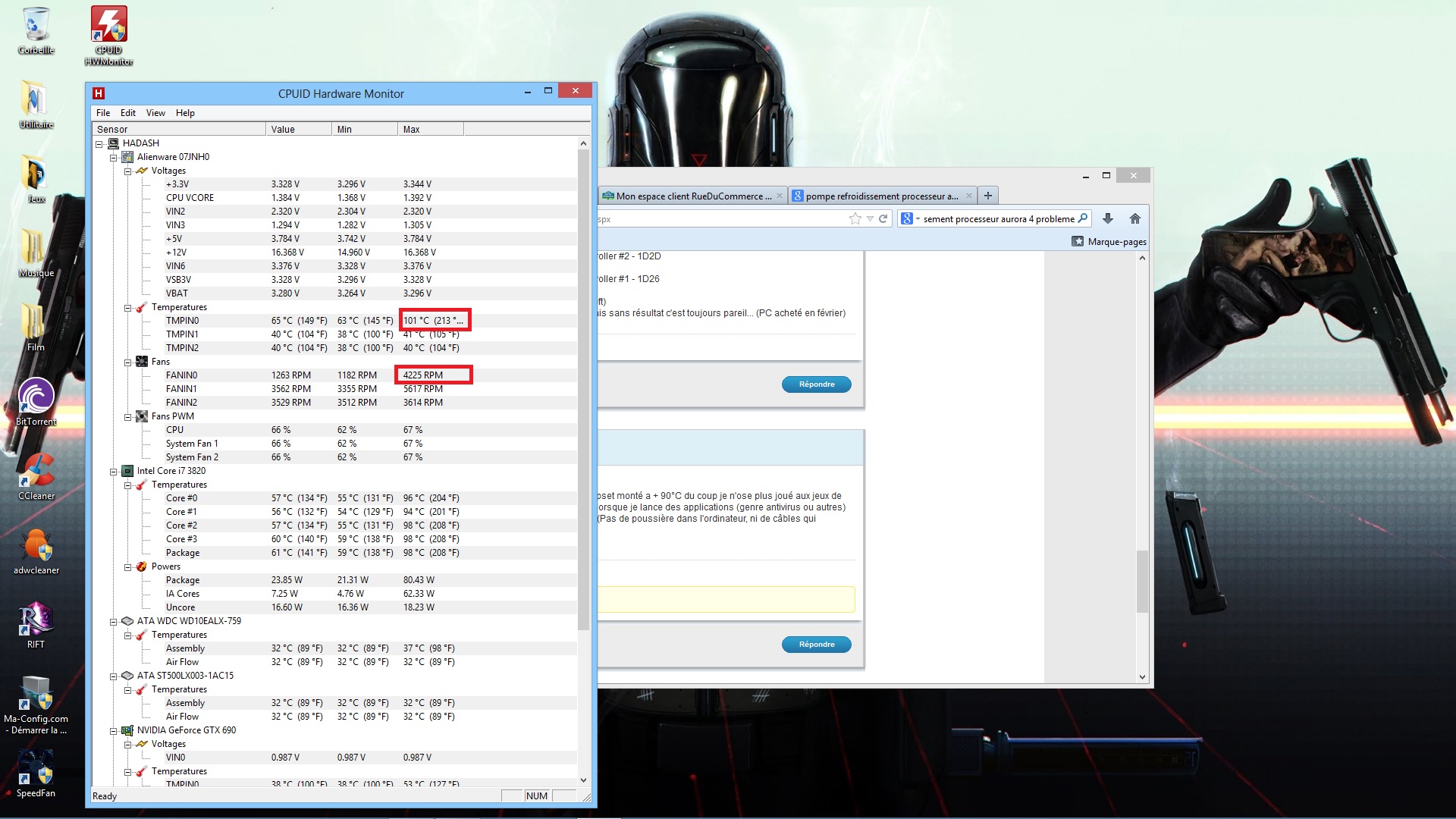The height and width of the screenshot is (819, 1456).
Task: Select the System Fan 2 PWM row
Action: [x=334, y=457]
